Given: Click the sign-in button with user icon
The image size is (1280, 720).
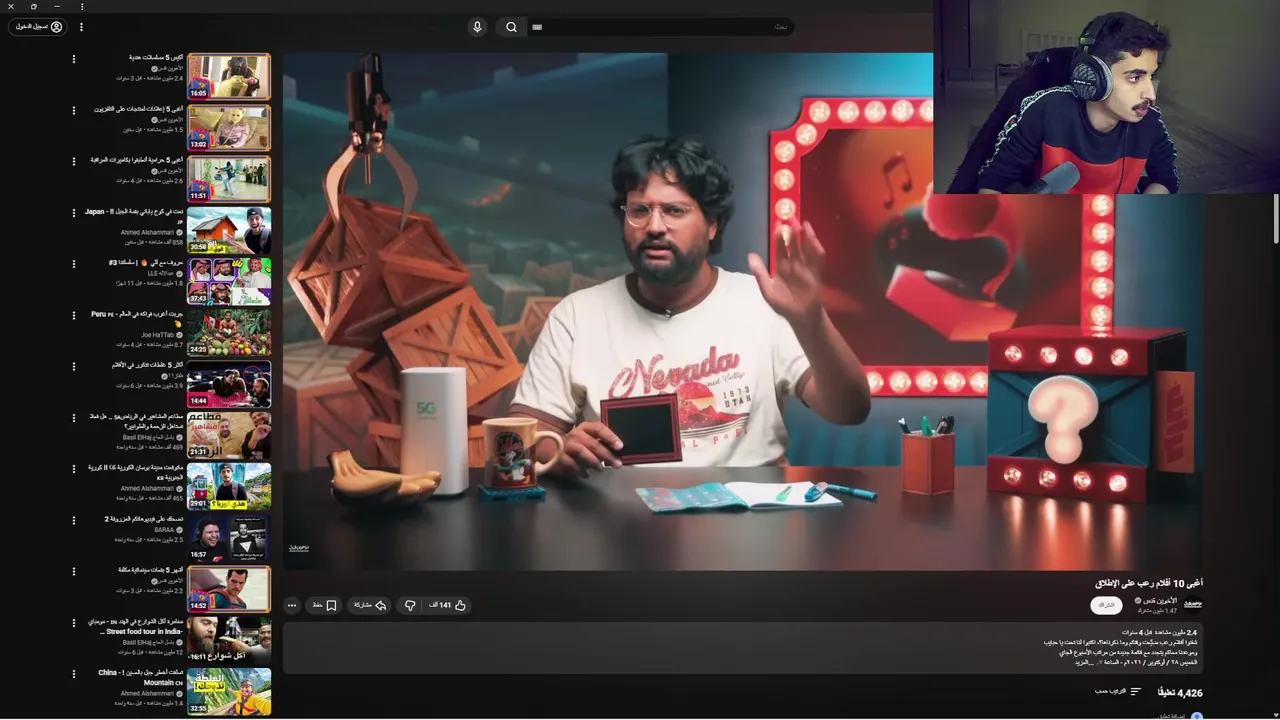Looking at the screenshot, I should point(37,27).
